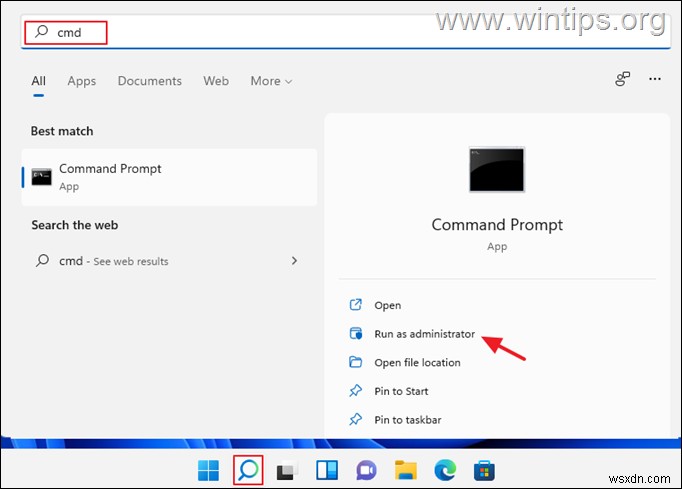
Task: Click the cmd search input field
Action: (x=346, y=33)
